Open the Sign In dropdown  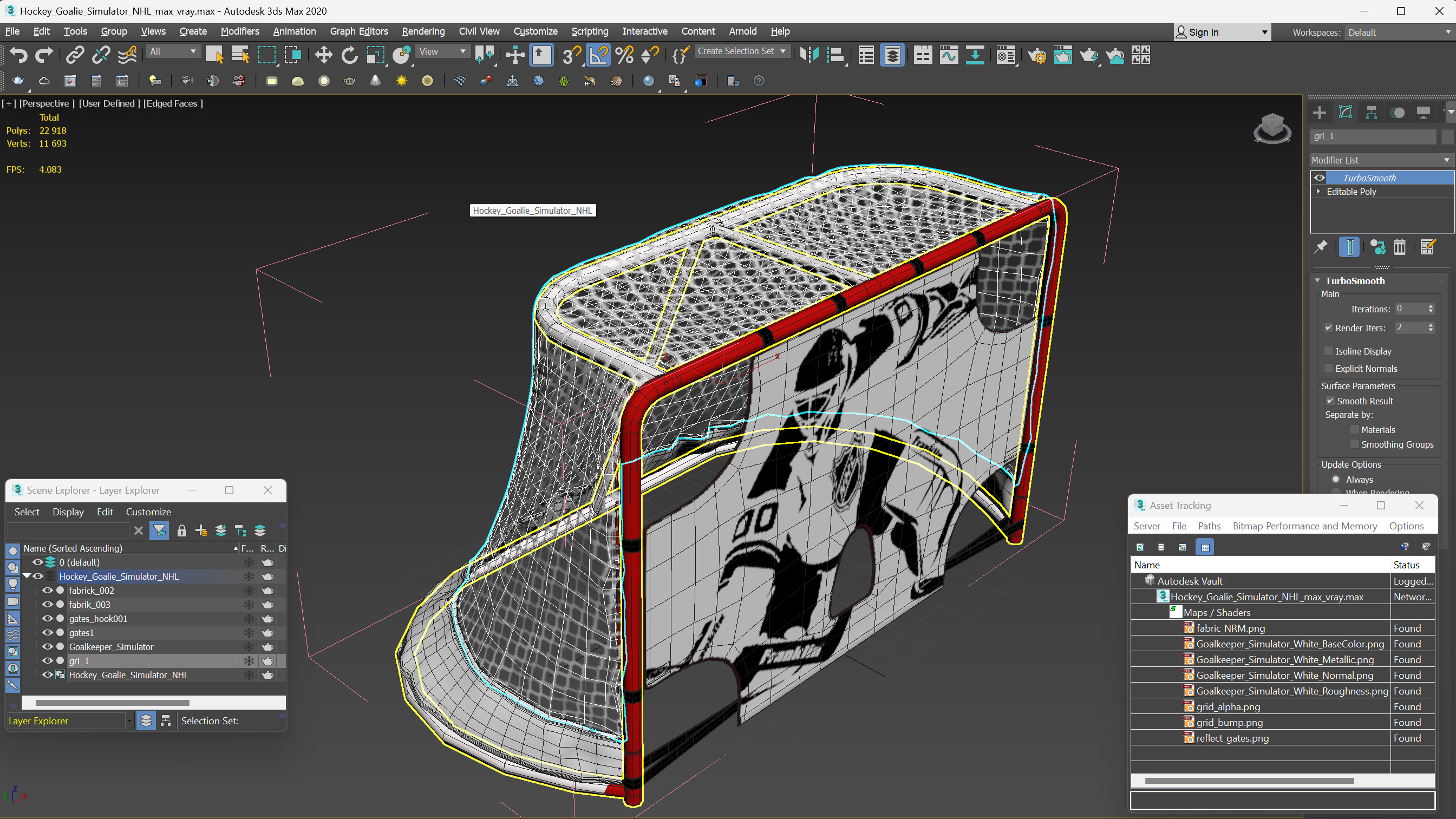(x=1222, y=32)
